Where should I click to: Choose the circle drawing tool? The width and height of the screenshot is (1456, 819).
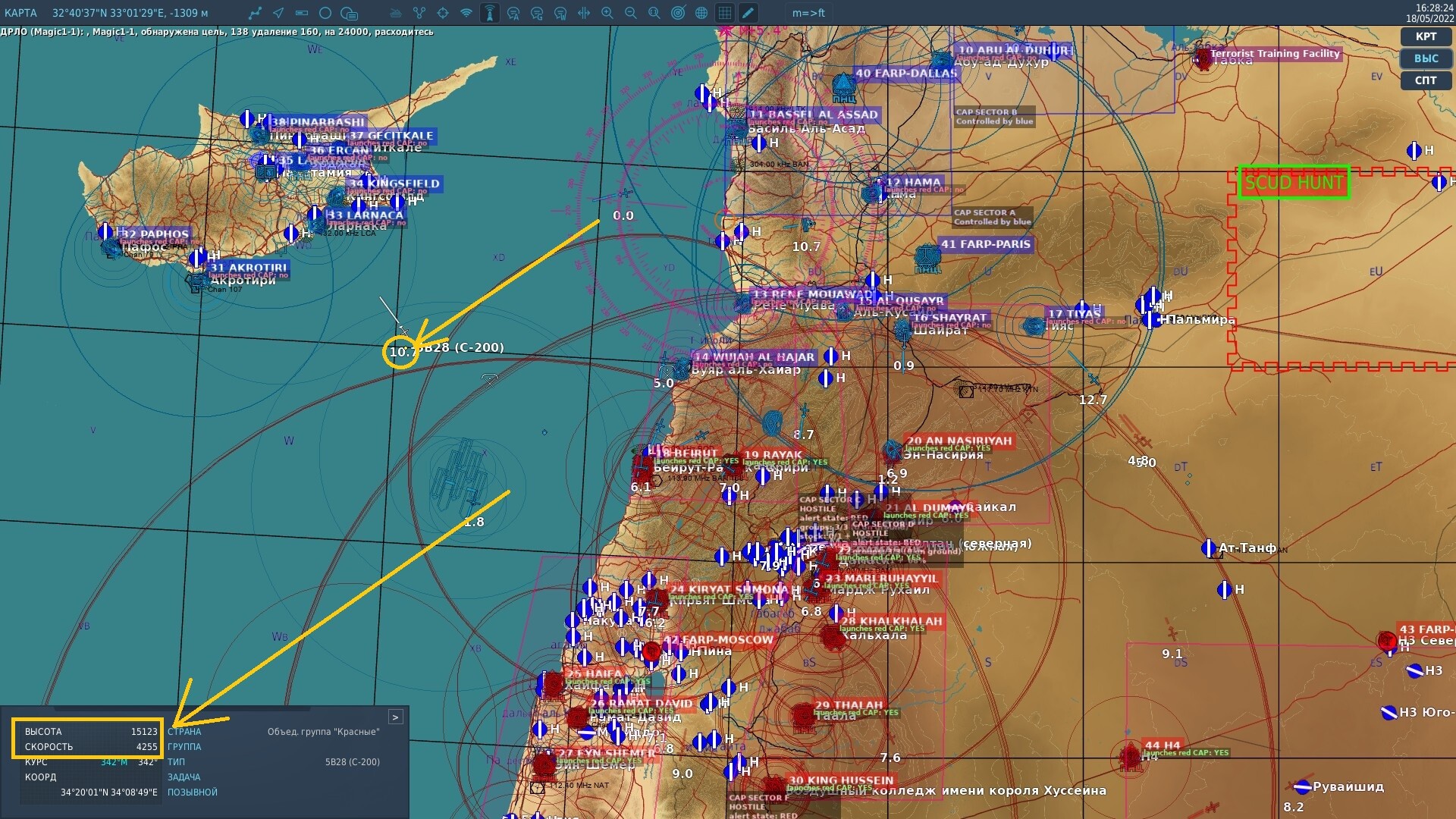325,13
